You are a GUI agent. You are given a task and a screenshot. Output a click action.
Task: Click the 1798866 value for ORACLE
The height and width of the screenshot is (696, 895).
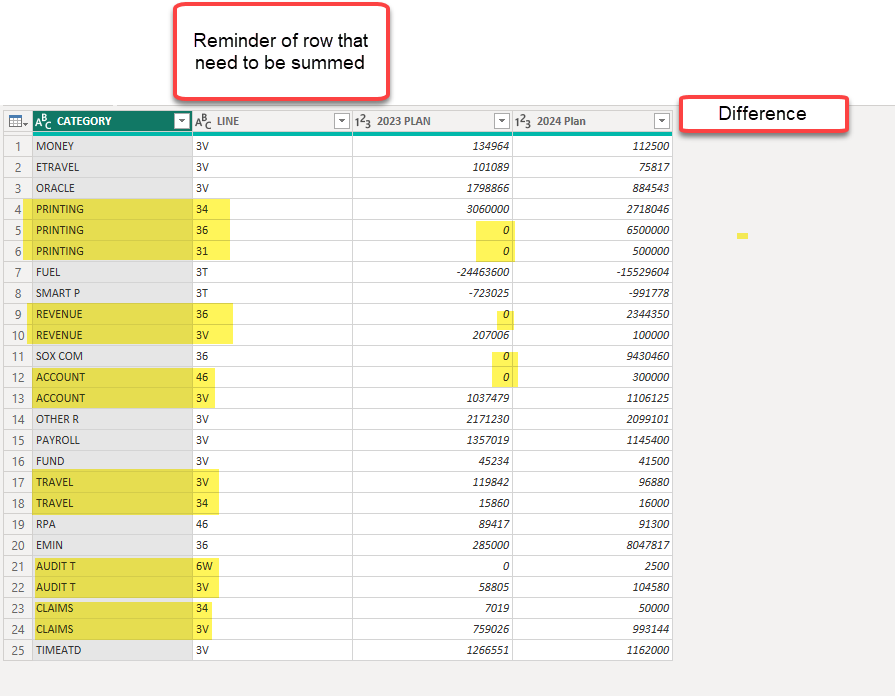[x=432, y=188]
